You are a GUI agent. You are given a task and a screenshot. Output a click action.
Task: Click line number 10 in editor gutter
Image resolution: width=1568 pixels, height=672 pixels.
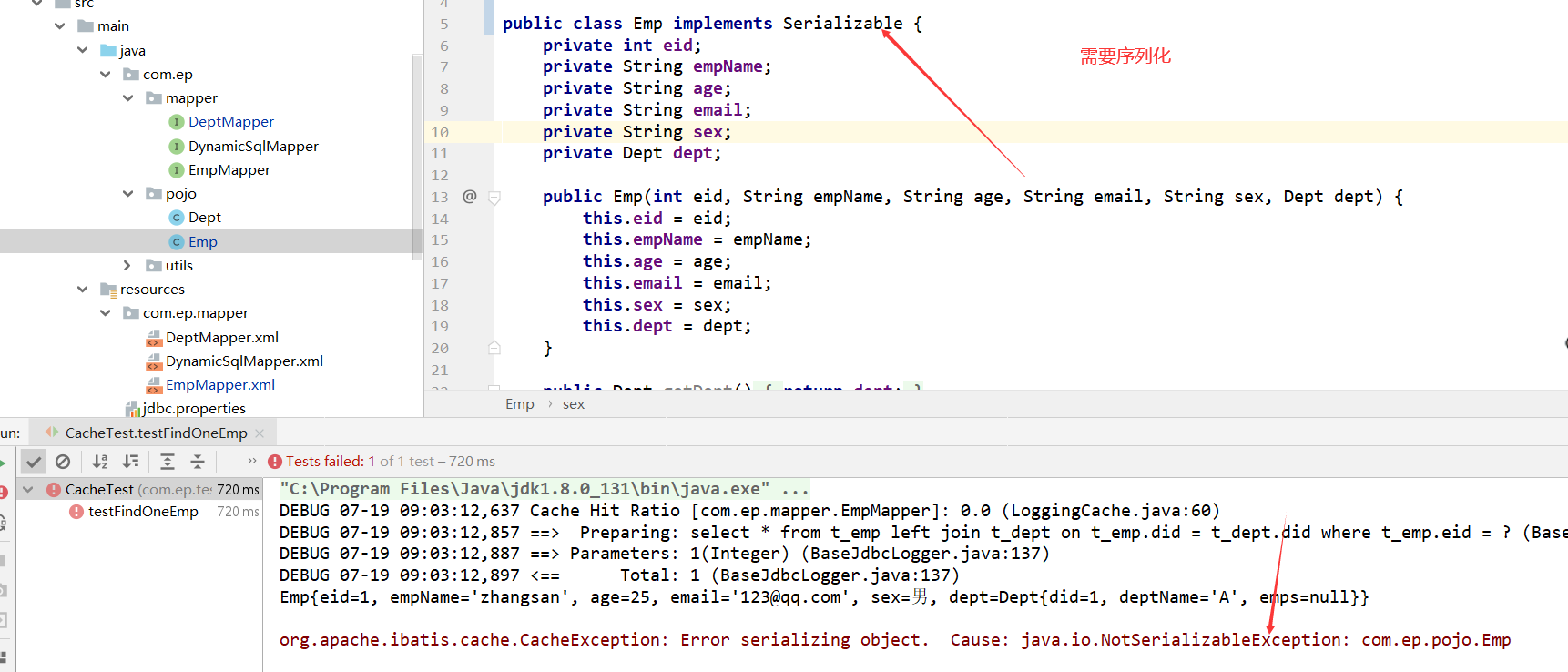pos(440,132)
